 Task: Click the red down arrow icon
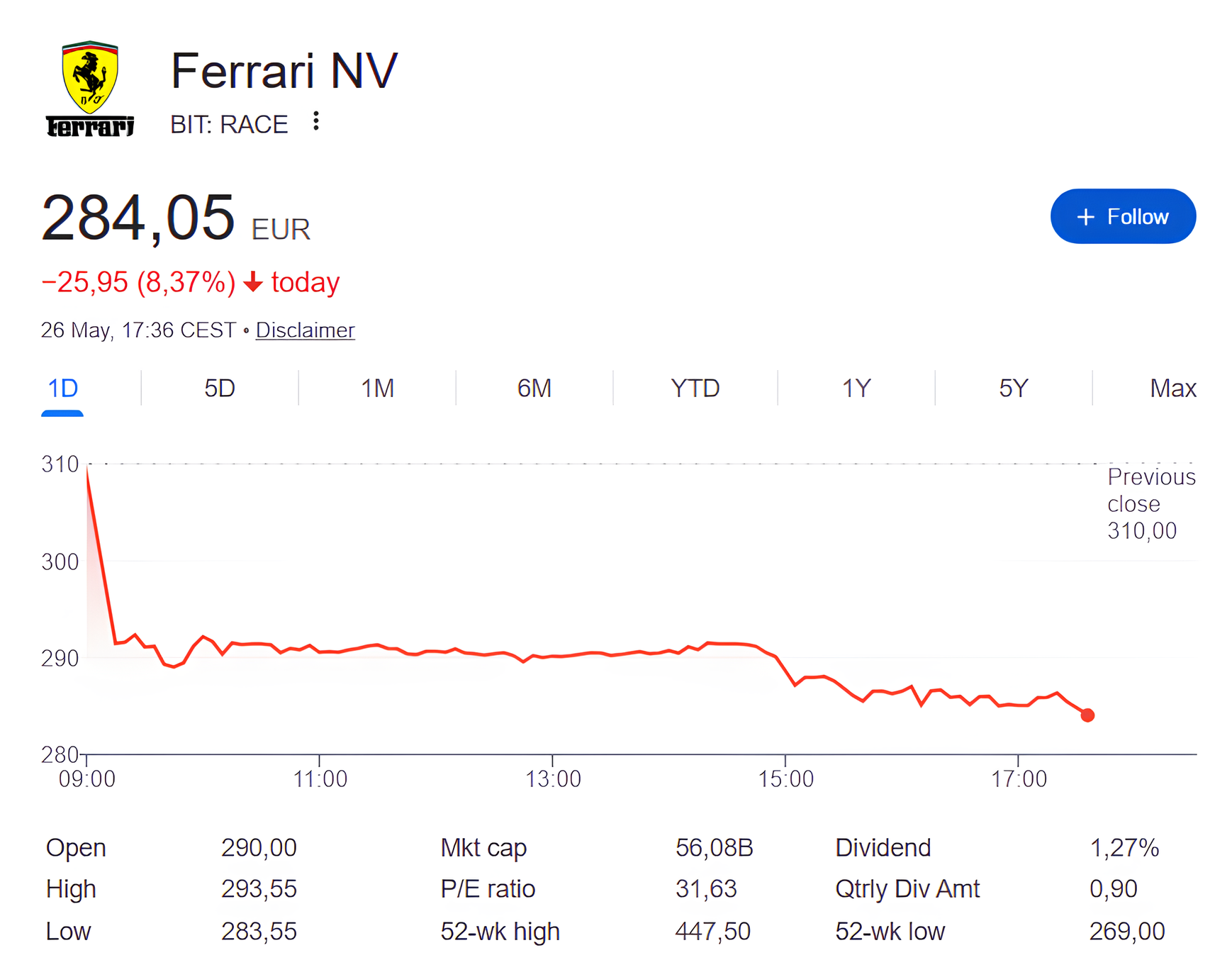pyautogui.click(x=253, y=282)
